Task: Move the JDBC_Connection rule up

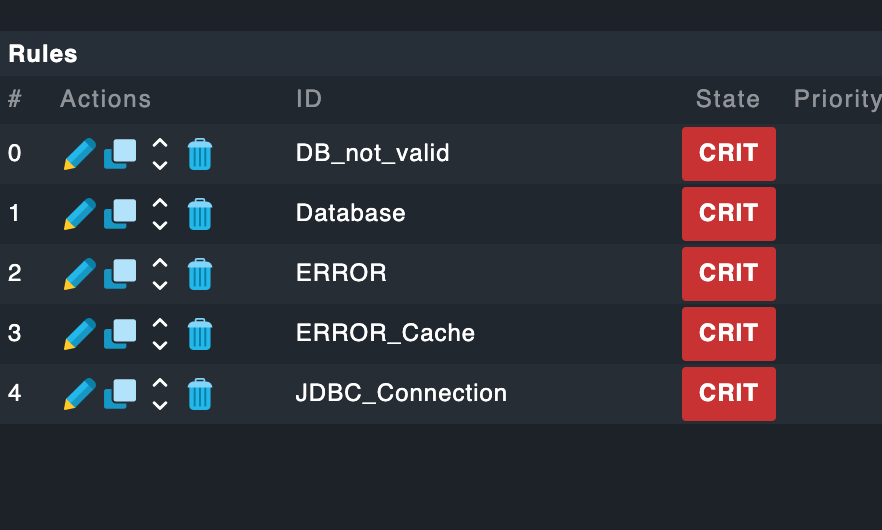Action: [x=160, y=384]
